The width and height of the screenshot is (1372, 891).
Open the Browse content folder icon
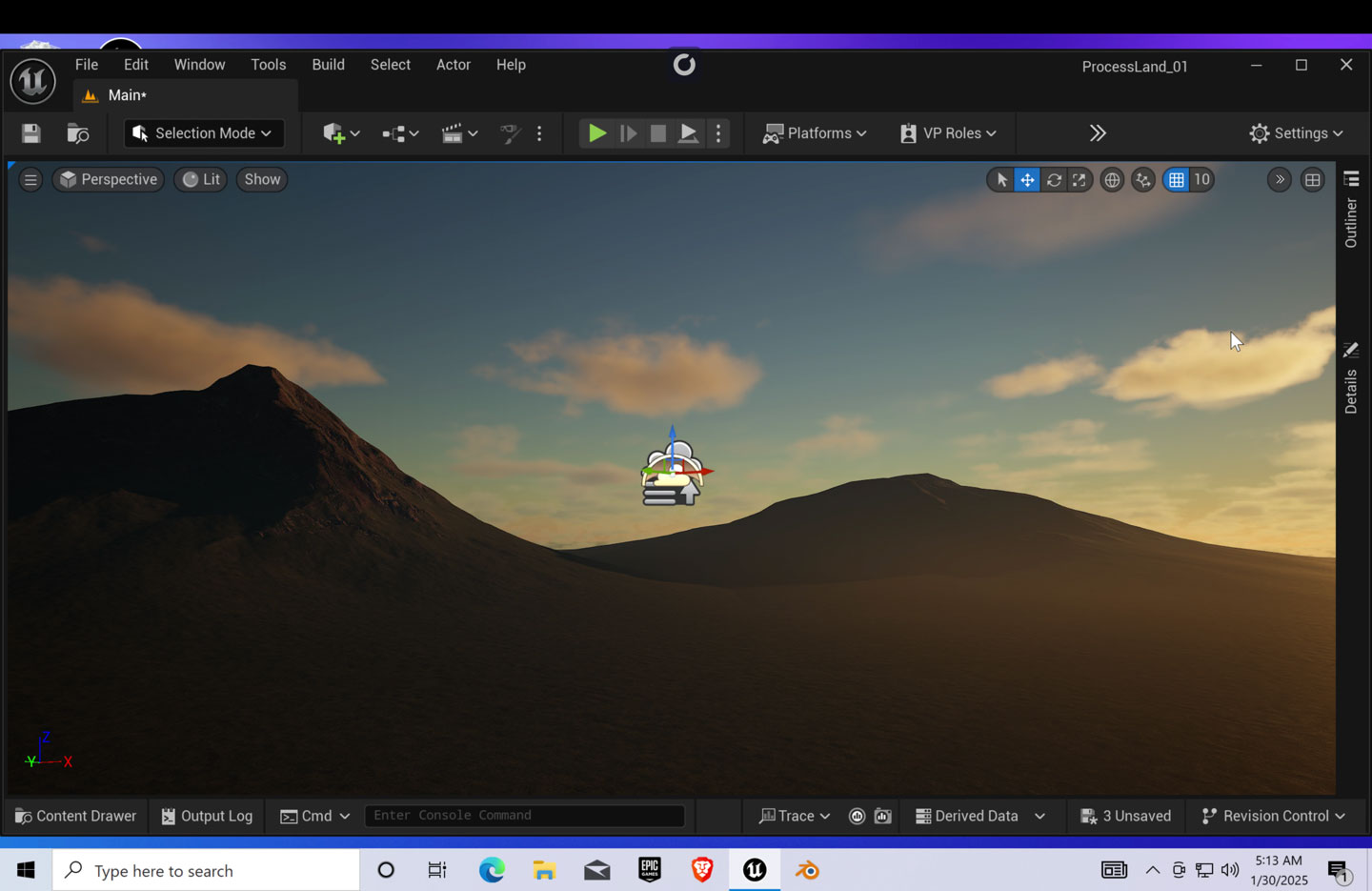click(77, 133)
